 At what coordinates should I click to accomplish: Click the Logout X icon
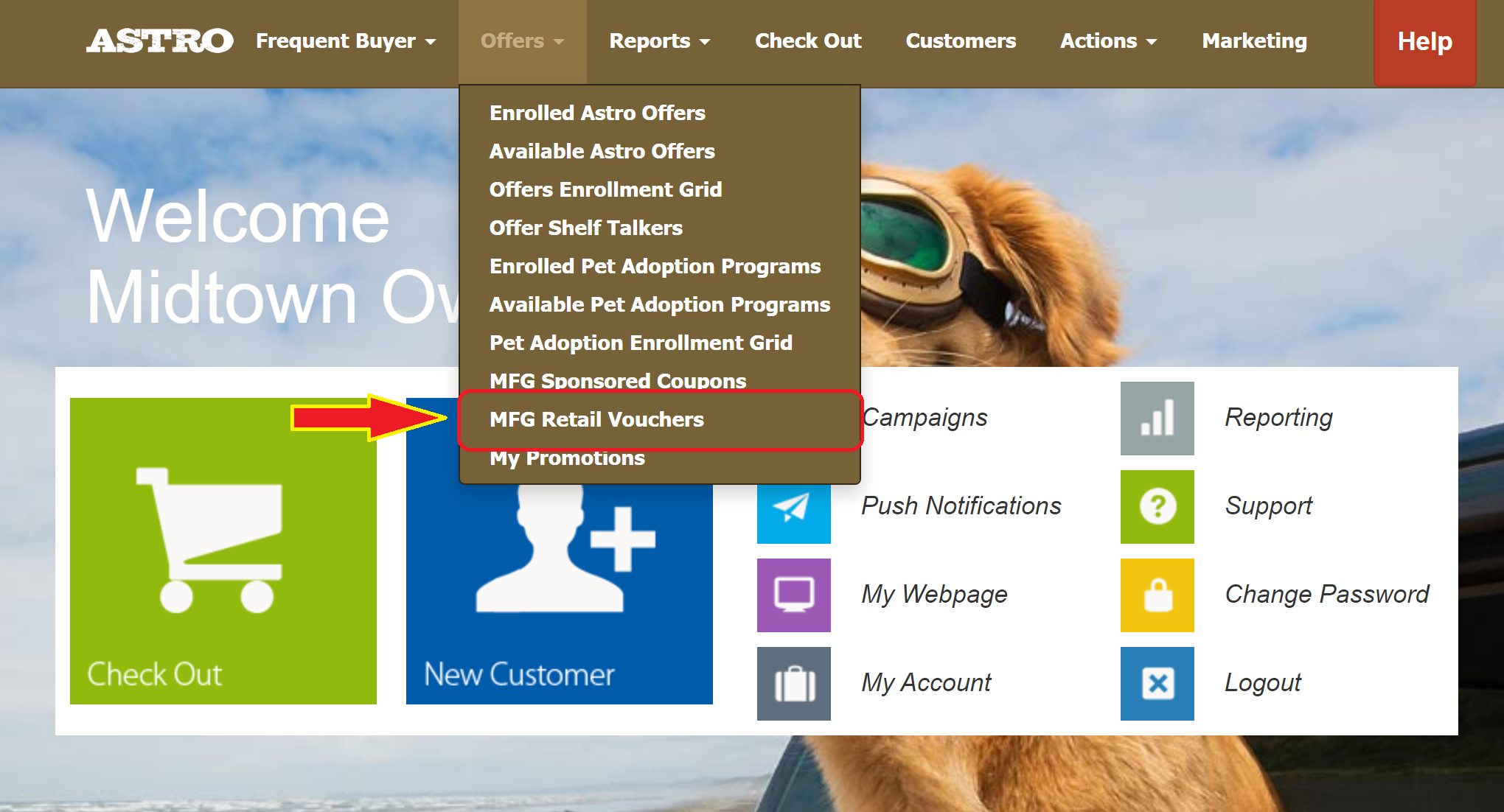[1157, 684]
